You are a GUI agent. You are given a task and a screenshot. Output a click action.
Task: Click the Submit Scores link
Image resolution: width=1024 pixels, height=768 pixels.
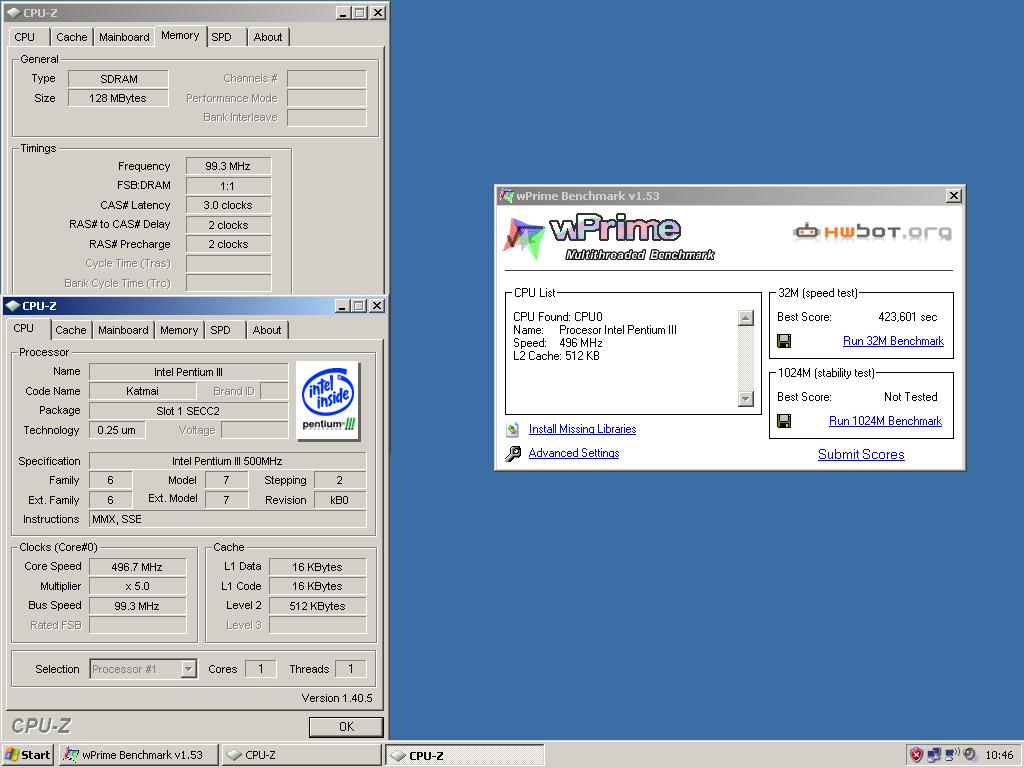[x=861, y=455]
